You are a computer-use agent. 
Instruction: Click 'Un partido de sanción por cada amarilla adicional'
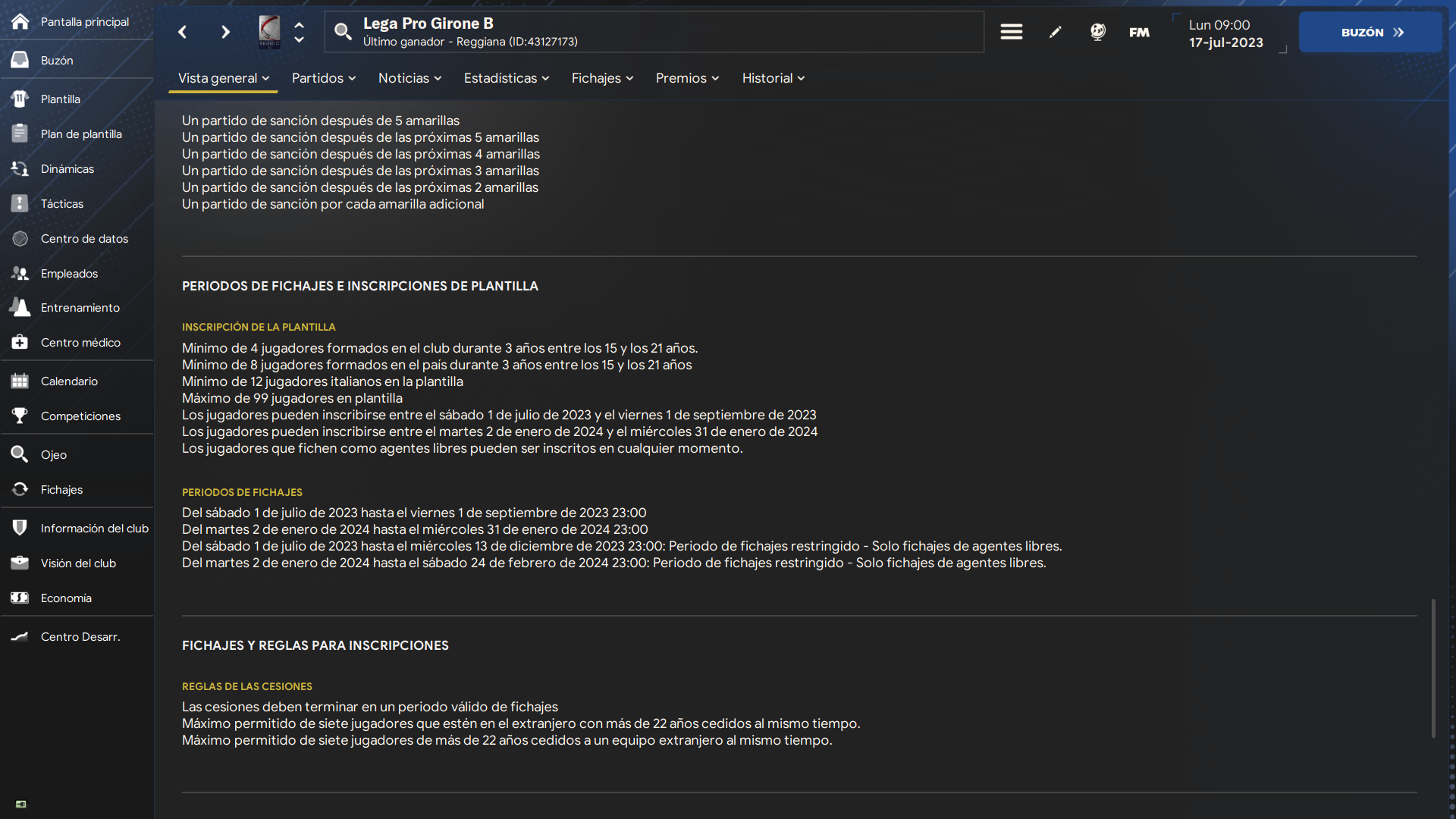point(333,204)
